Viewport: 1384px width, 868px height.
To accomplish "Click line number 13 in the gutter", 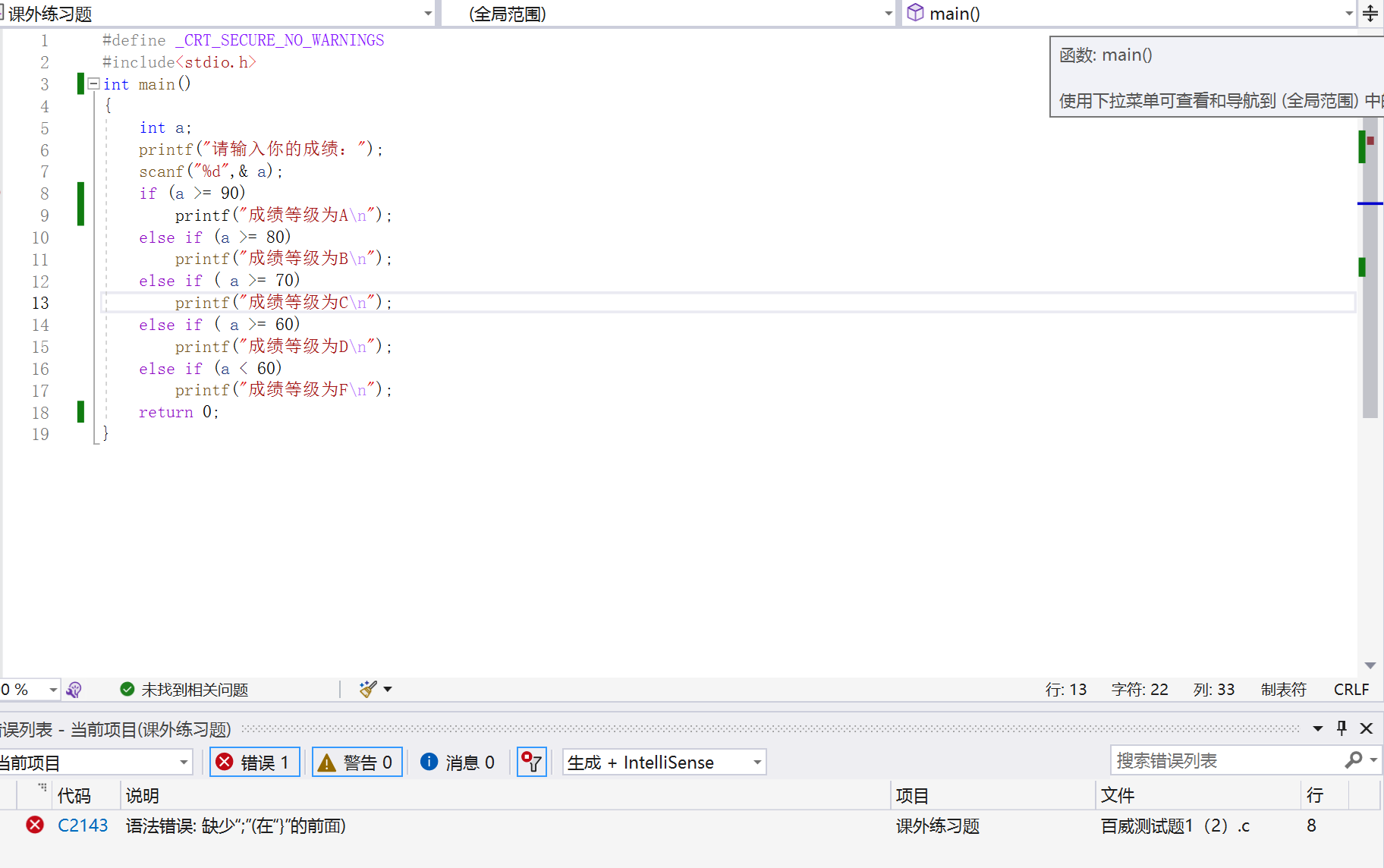I will coord(40,303).
